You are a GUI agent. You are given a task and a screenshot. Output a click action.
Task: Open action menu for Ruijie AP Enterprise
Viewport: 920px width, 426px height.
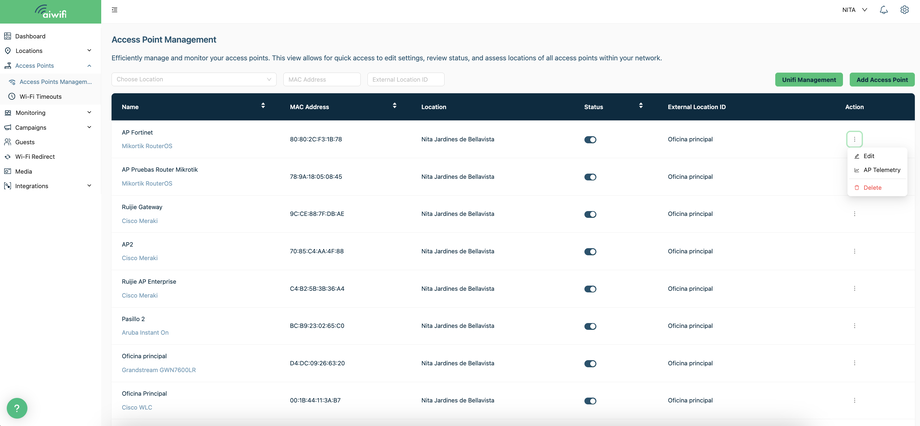pyautogui.click(x=854, y=289)
